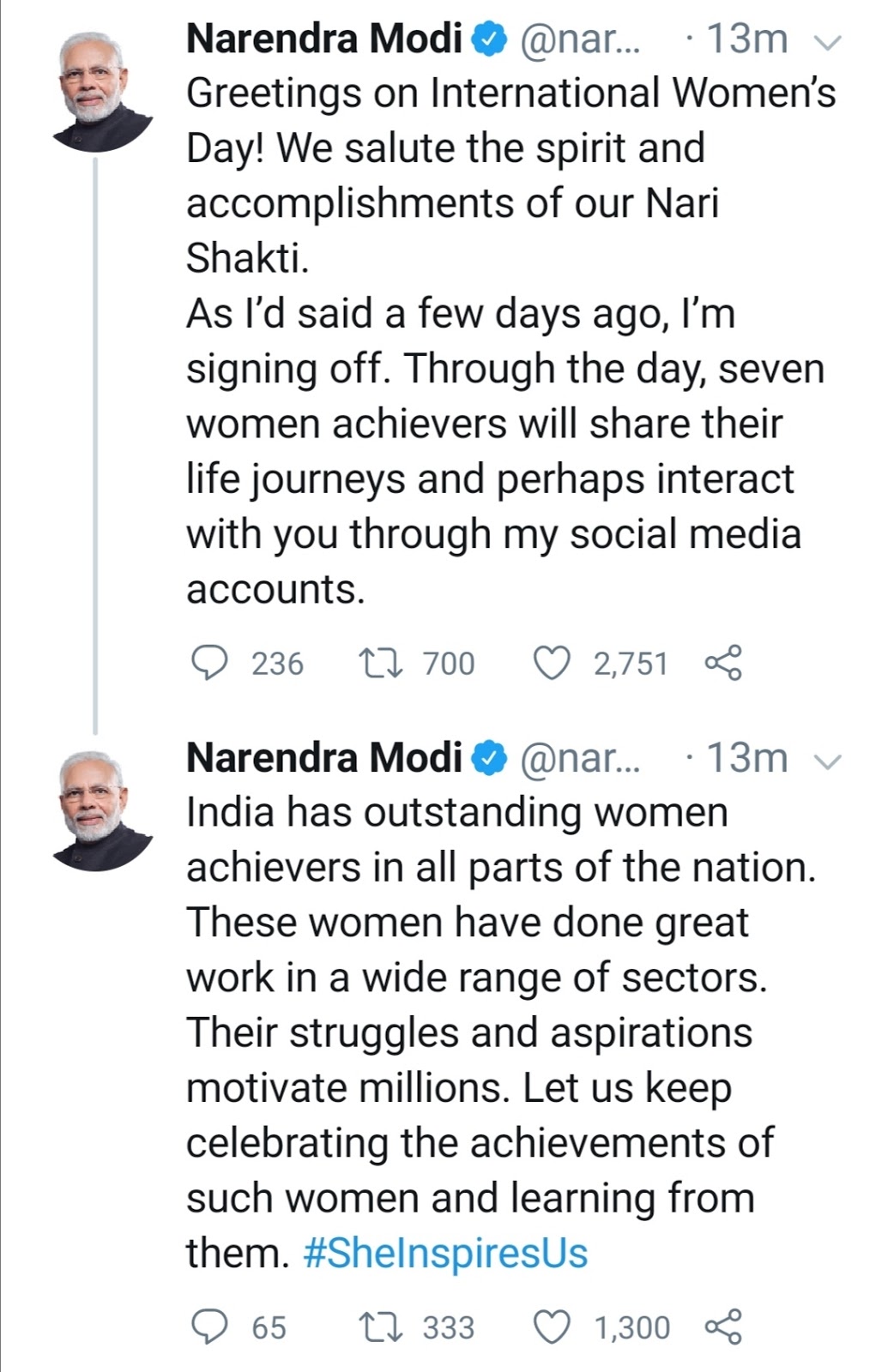The height and width of the screenshot is (1372, 876).
Task: Like the tweet with 1,300 likes
Action: pyautogui.click(x=552, y=1327)
